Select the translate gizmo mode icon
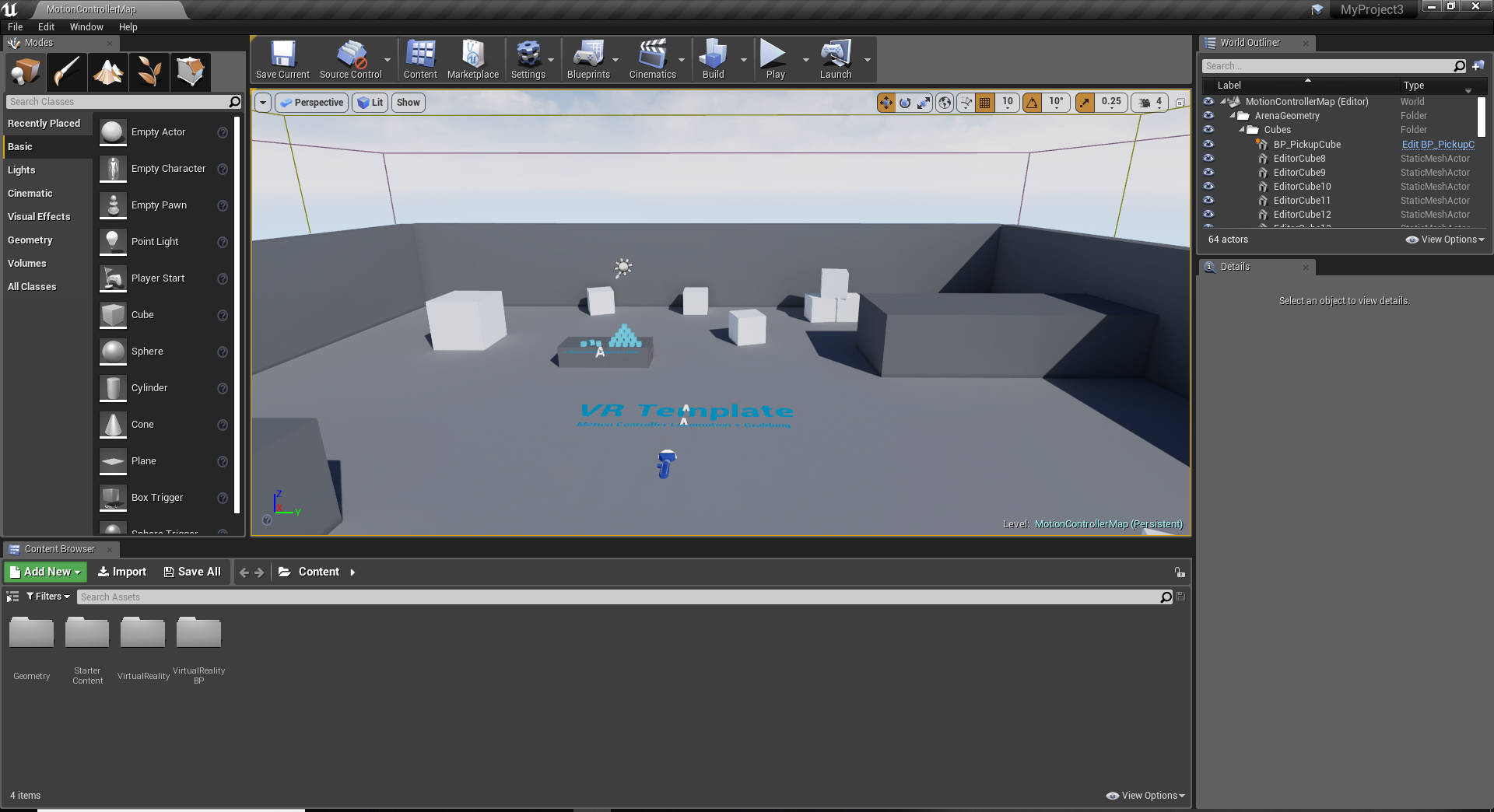 [886, 103]
